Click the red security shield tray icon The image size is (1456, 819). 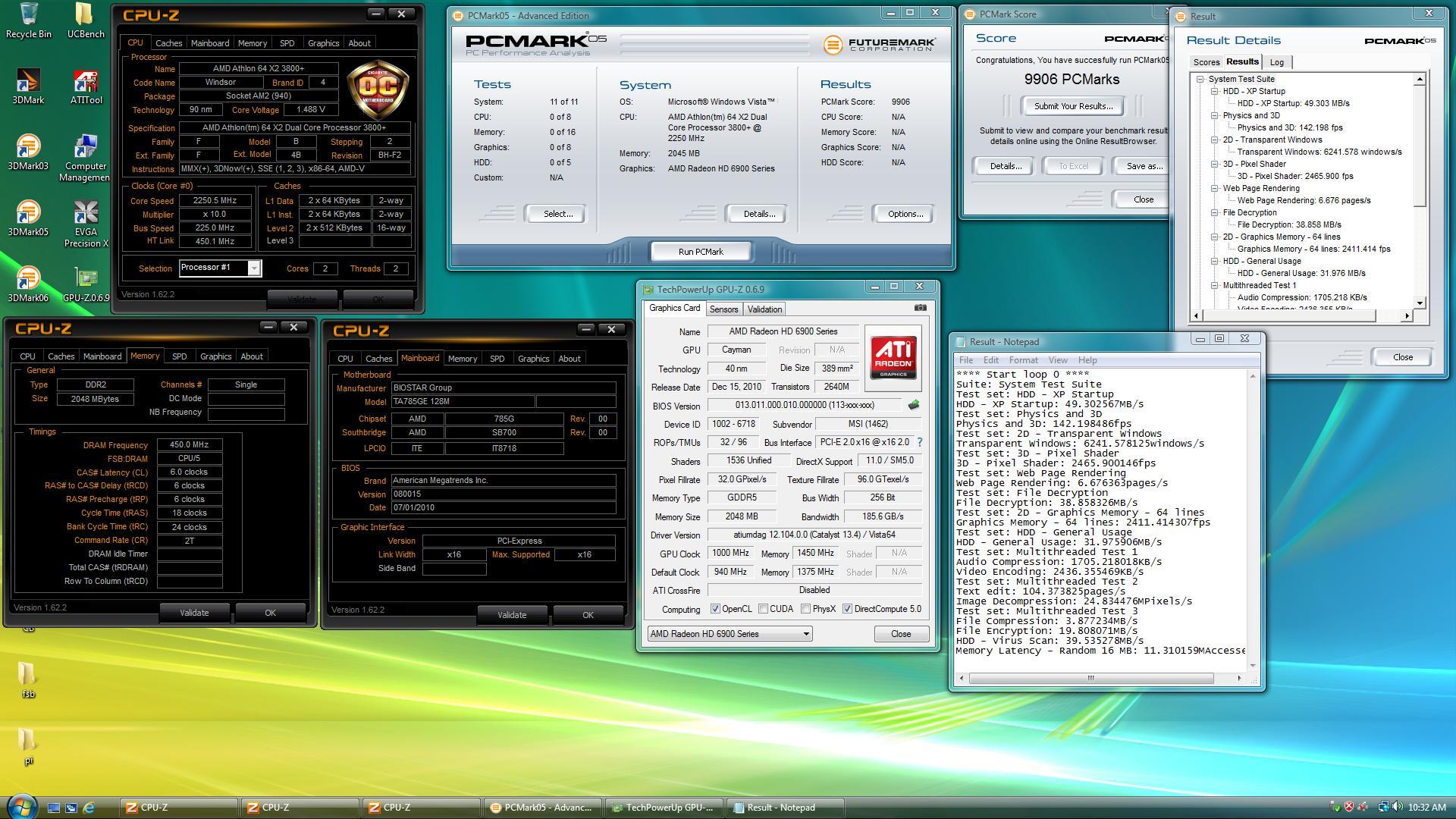[1349, 808]
